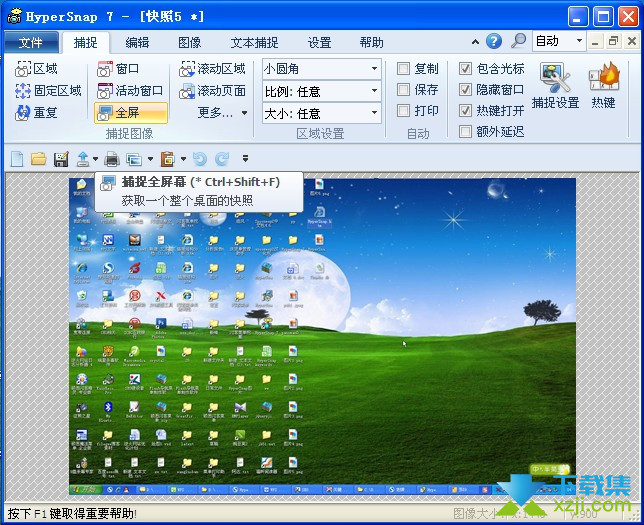Switch to the 文本捕捉 text capture tab
The image size is (644, 525).
click(254, 42)
